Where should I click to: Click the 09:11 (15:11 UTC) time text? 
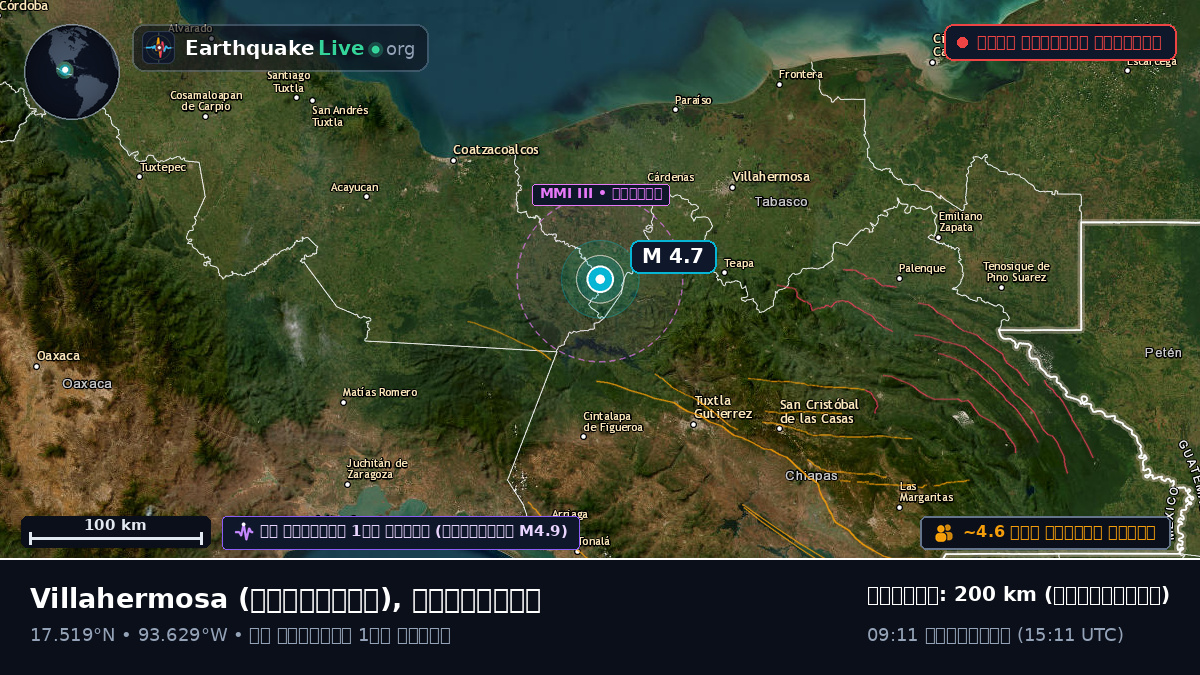tap(996, 635)
